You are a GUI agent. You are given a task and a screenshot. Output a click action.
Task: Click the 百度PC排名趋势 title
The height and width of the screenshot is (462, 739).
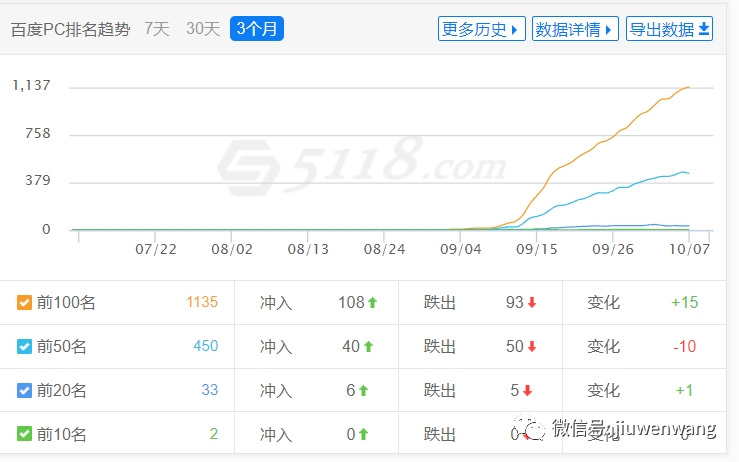pos(70,29)
